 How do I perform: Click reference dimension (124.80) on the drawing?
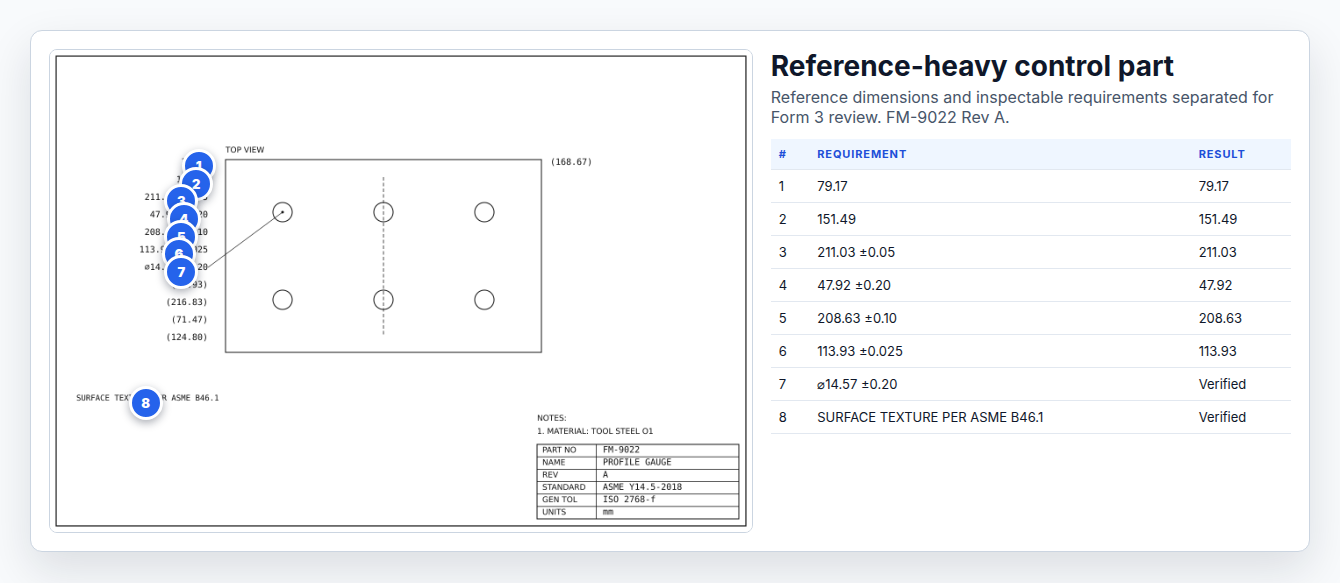[187, 337]
